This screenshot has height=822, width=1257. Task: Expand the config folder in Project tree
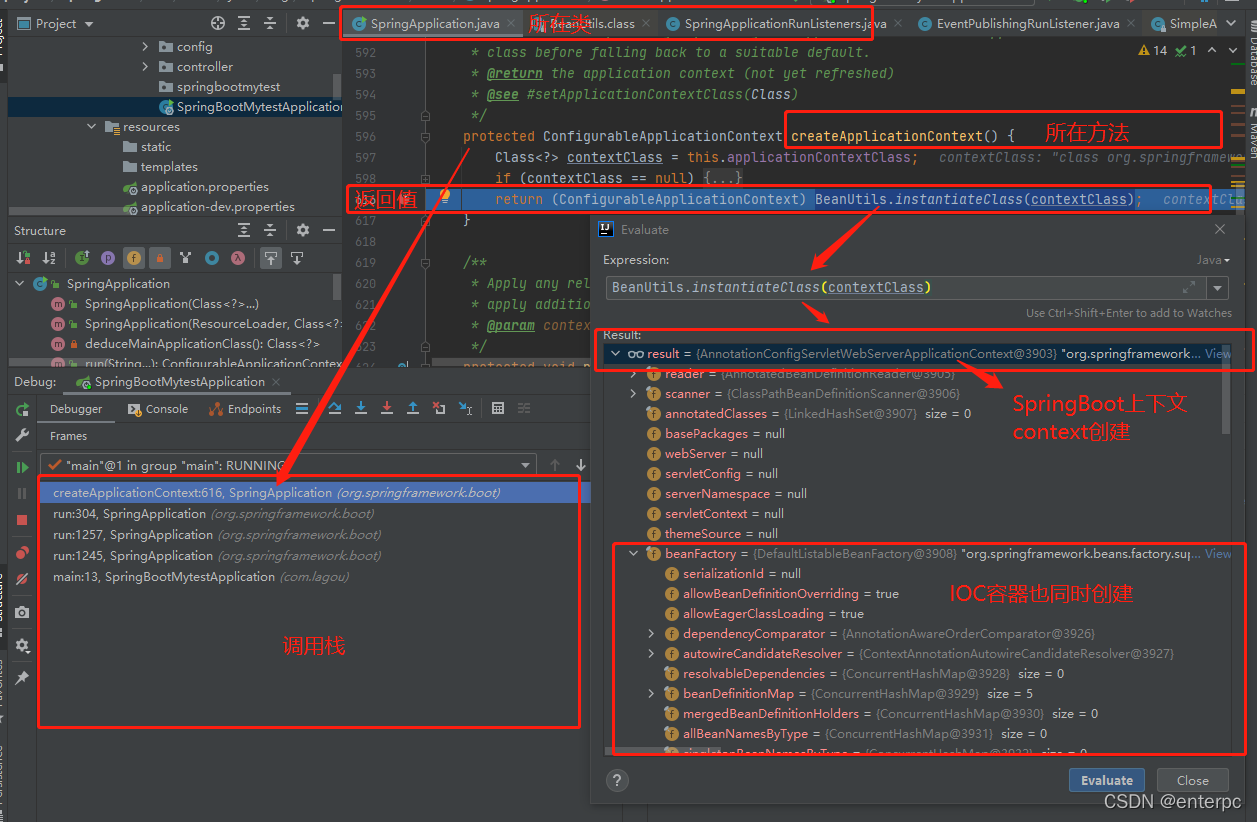point(145,47)
